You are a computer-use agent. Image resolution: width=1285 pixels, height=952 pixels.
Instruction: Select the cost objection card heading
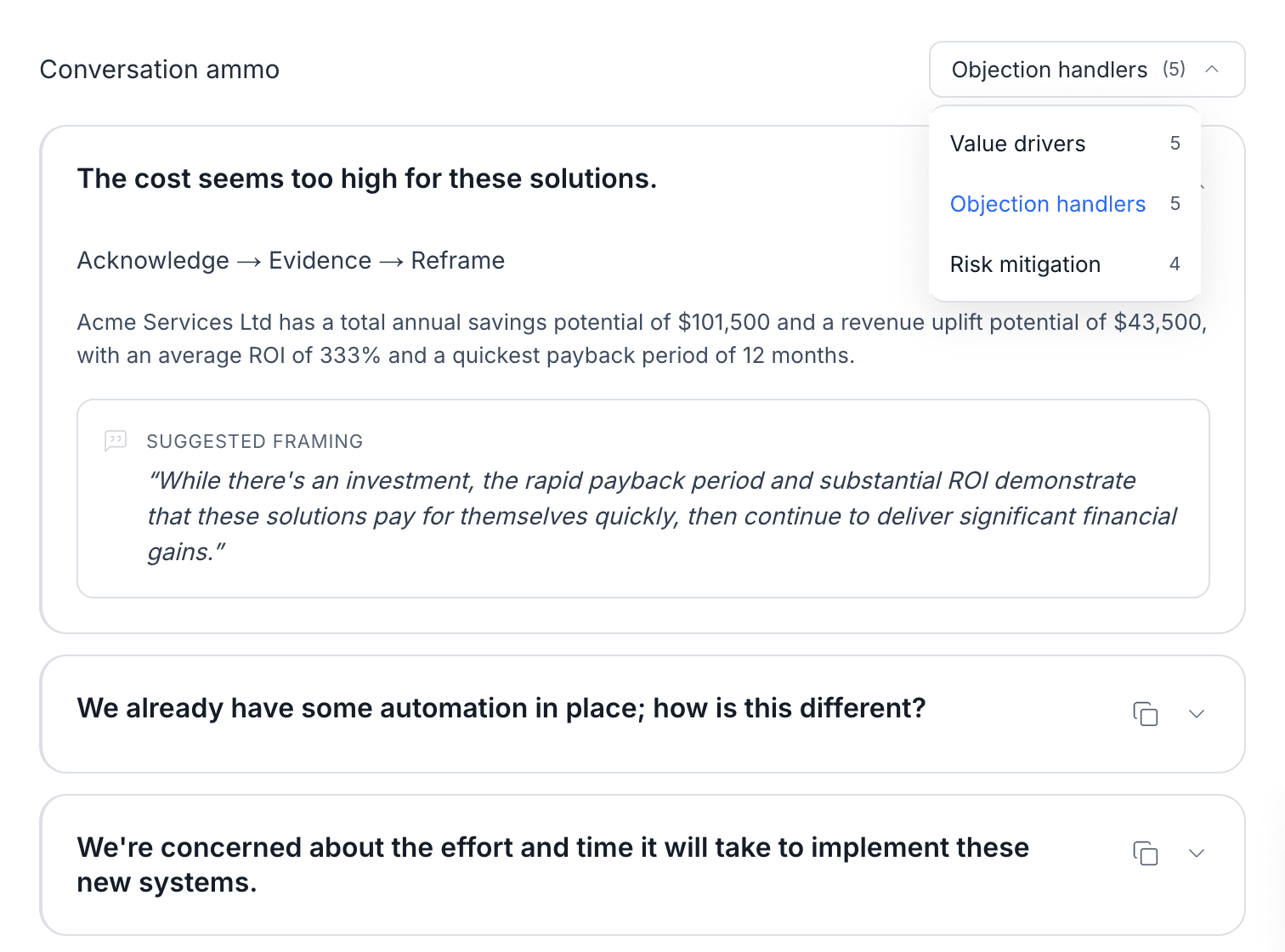367,178
